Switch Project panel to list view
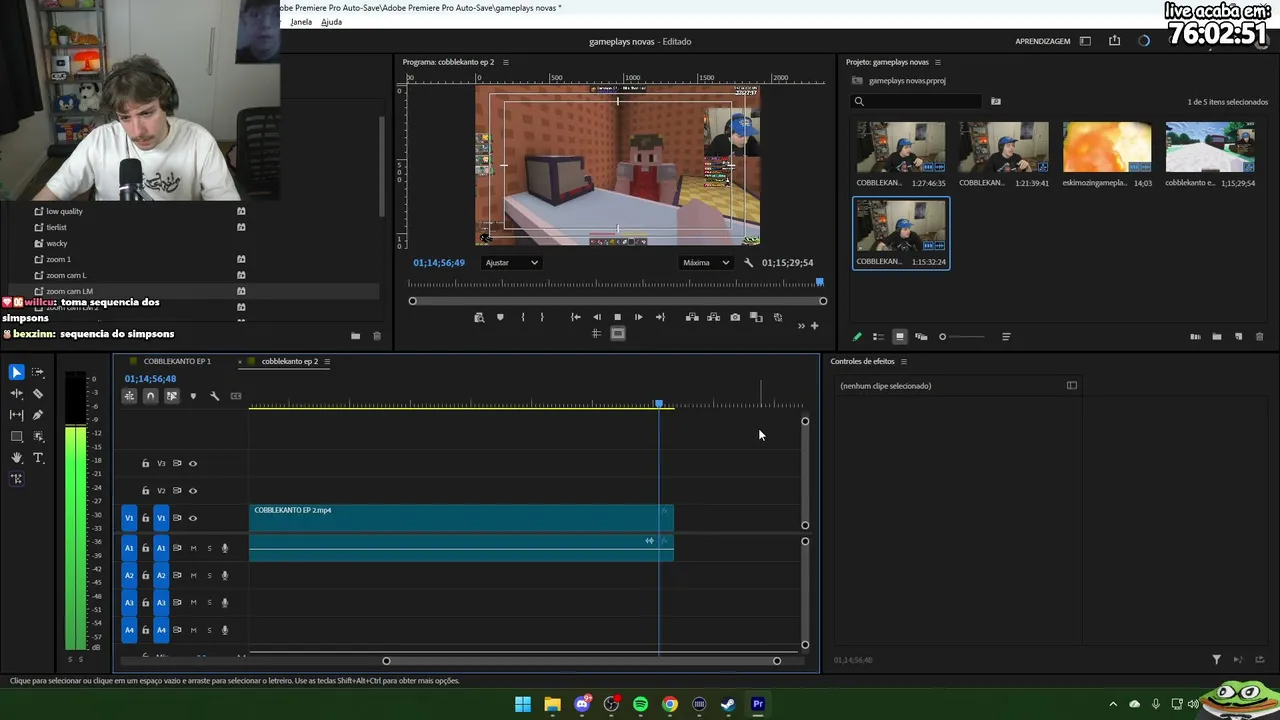 tap(878, 337)
